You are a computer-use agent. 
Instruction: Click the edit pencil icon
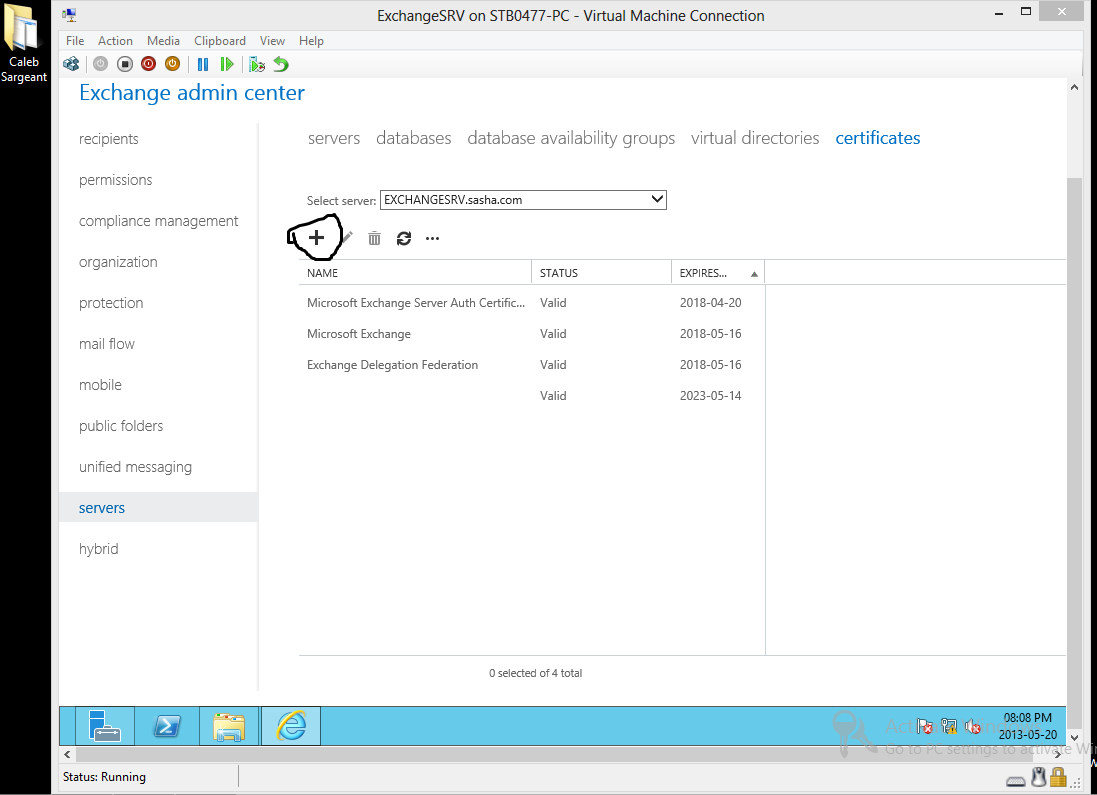pos(347,238)
